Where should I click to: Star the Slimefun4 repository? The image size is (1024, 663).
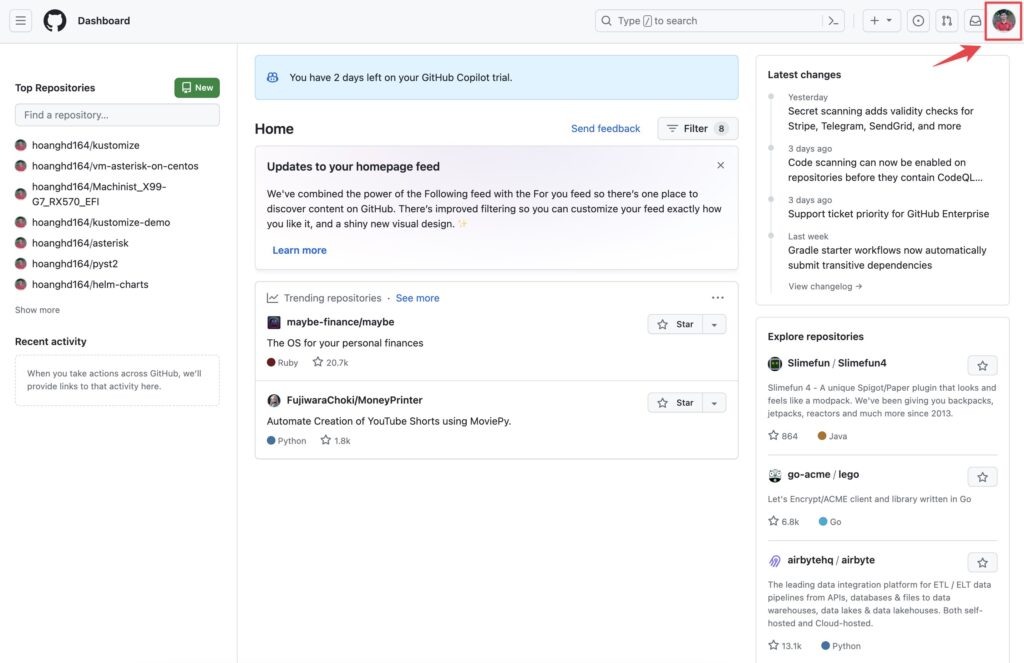[982, 366]
